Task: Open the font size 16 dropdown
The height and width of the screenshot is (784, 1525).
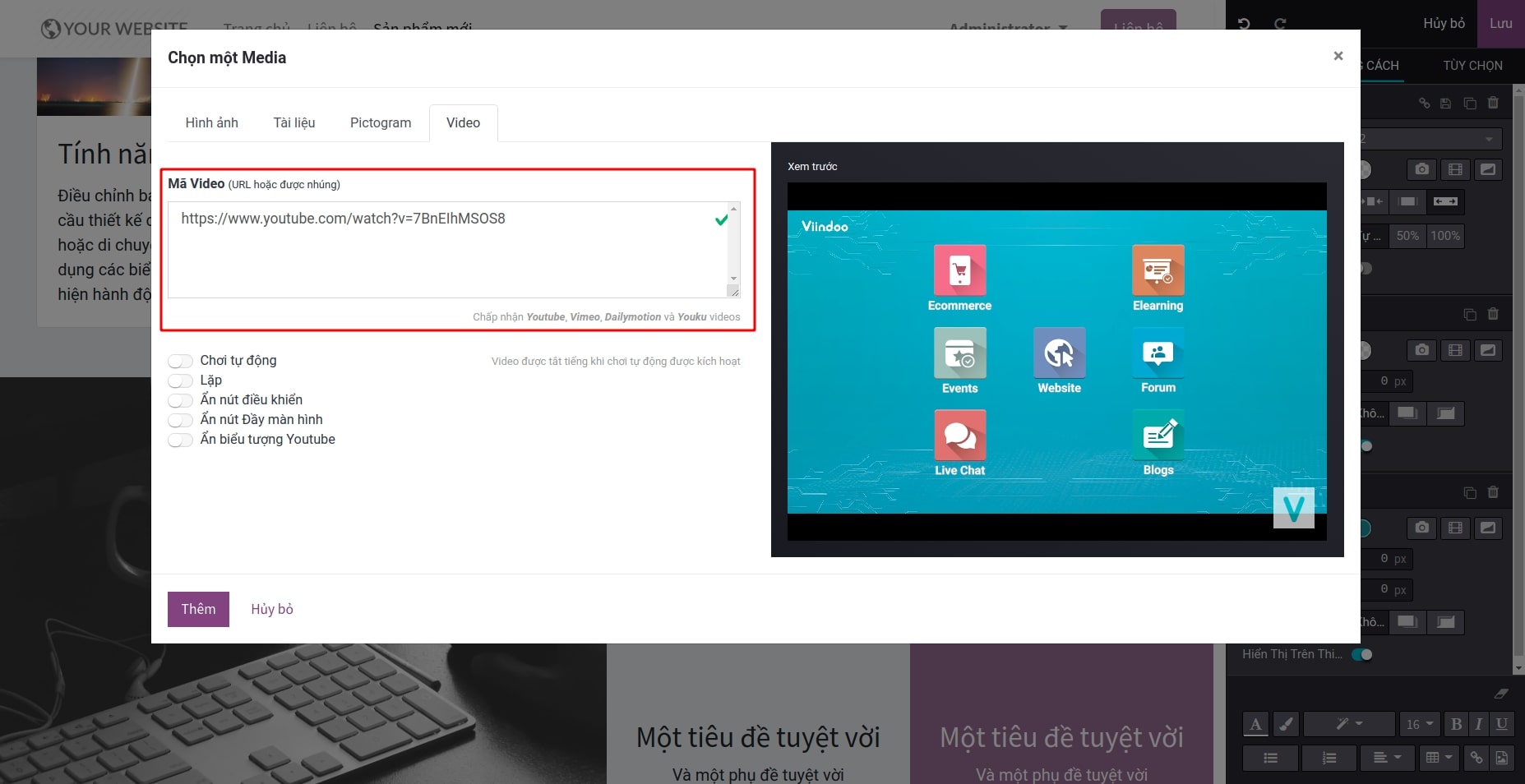Action: (x=1420, y=724)
